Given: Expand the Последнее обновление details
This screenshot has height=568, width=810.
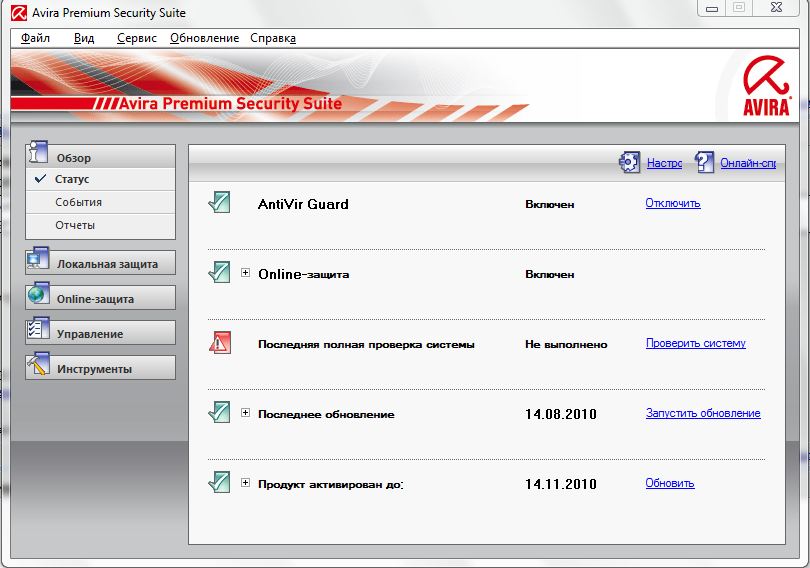Looking at the screenshot, I should [x=245, y=413].
